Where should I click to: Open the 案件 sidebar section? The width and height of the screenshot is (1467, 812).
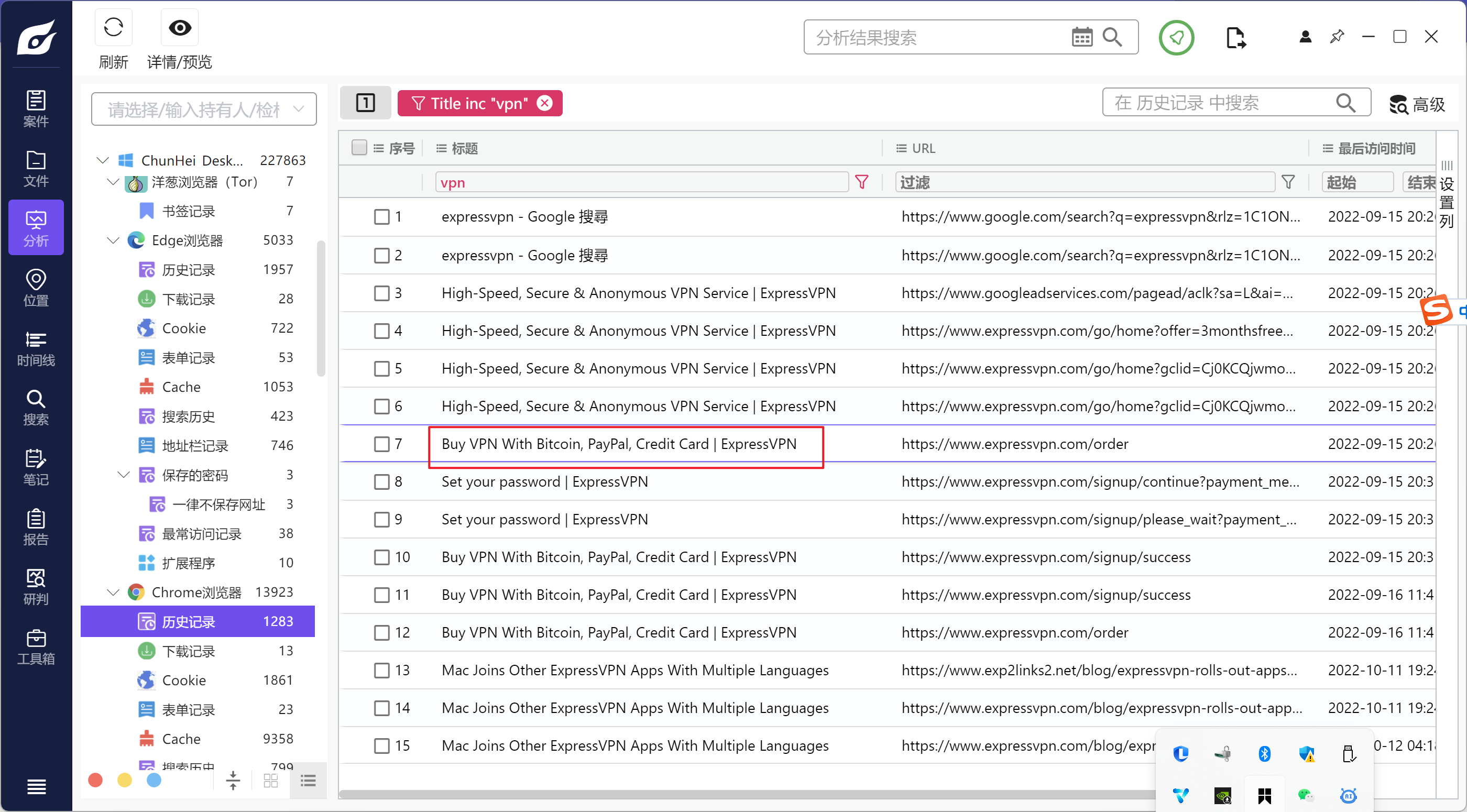tap(36, 108)
